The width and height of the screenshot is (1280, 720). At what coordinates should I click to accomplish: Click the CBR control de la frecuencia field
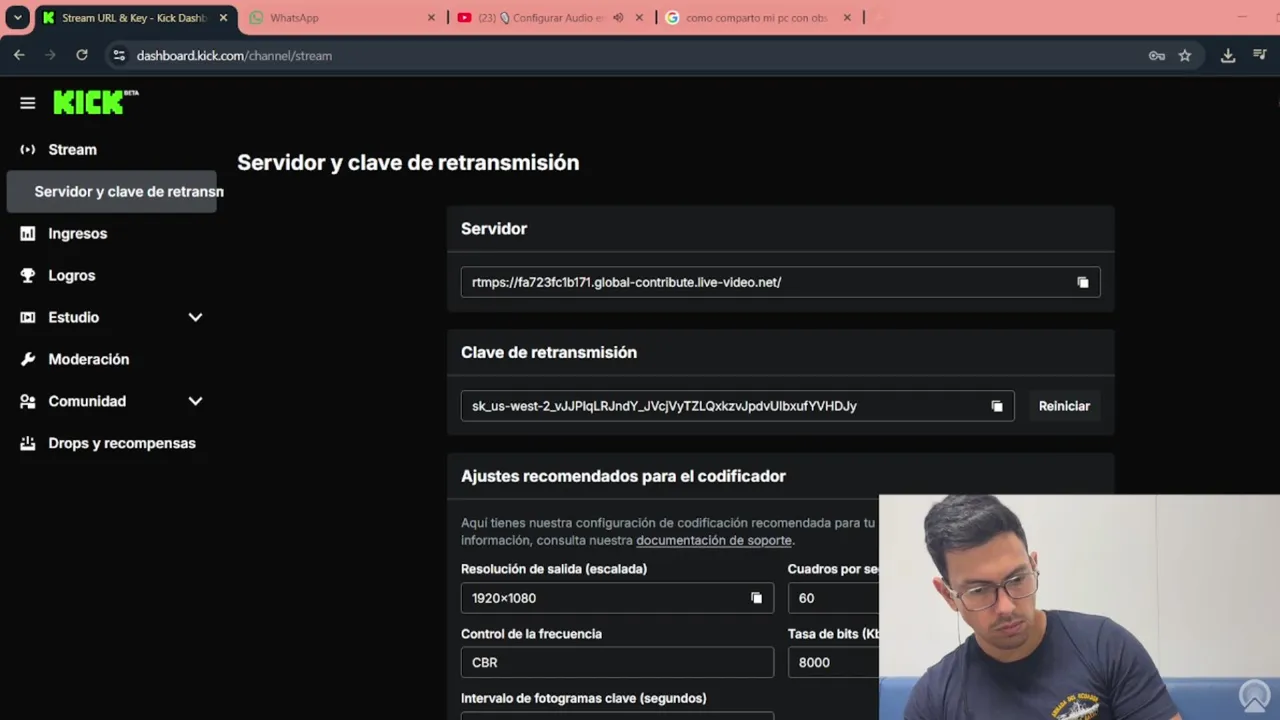tap(617, 662)
